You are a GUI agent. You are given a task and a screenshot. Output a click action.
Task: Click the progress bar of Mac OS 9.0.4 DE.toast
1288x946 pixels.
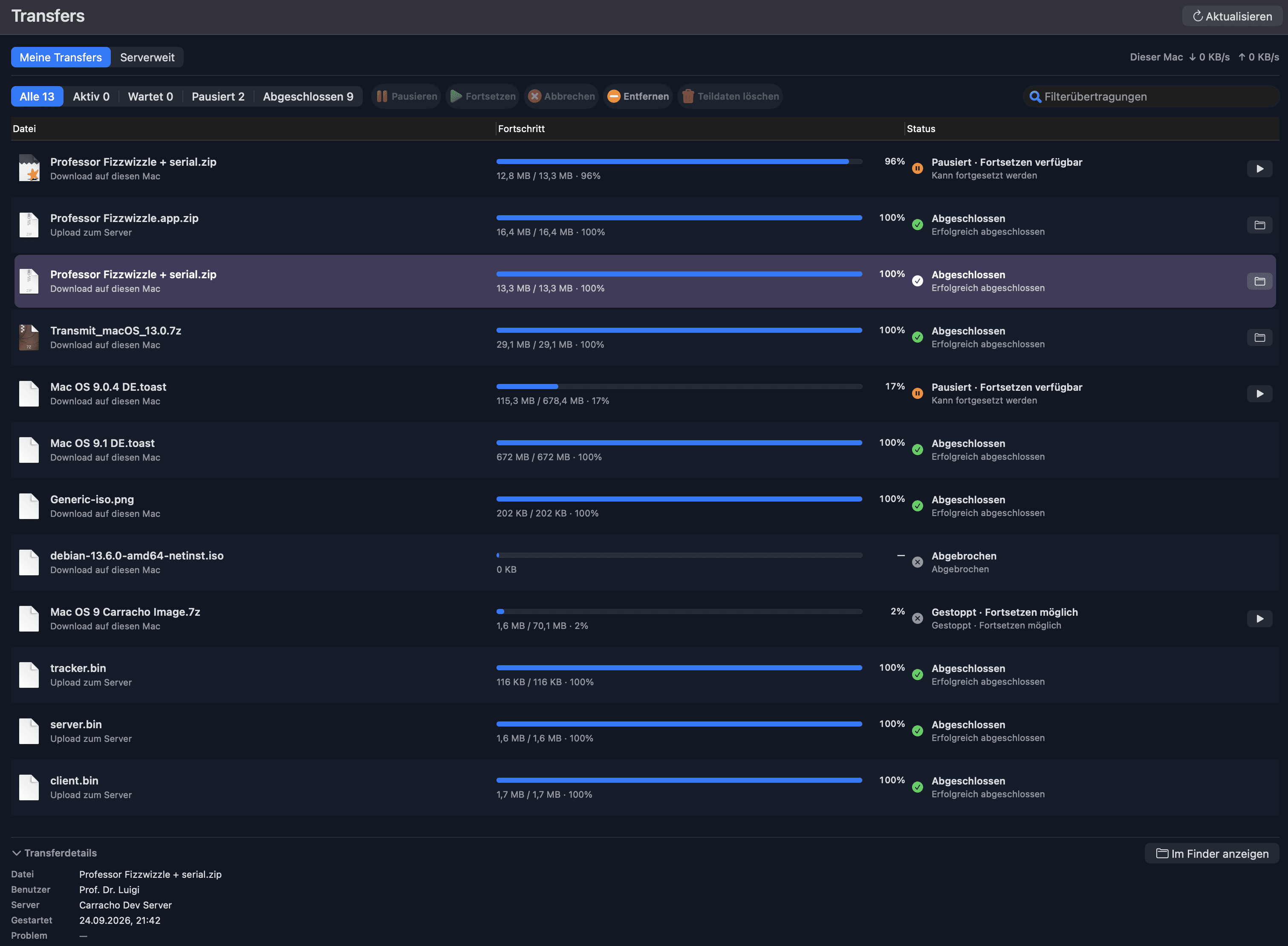(x=679, y=386)
